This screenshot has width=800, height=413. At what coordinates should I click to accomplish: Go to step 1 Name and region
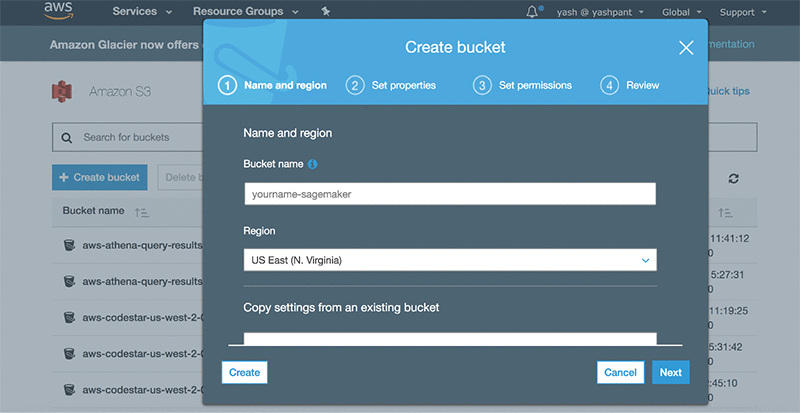(x=272, y=85)
